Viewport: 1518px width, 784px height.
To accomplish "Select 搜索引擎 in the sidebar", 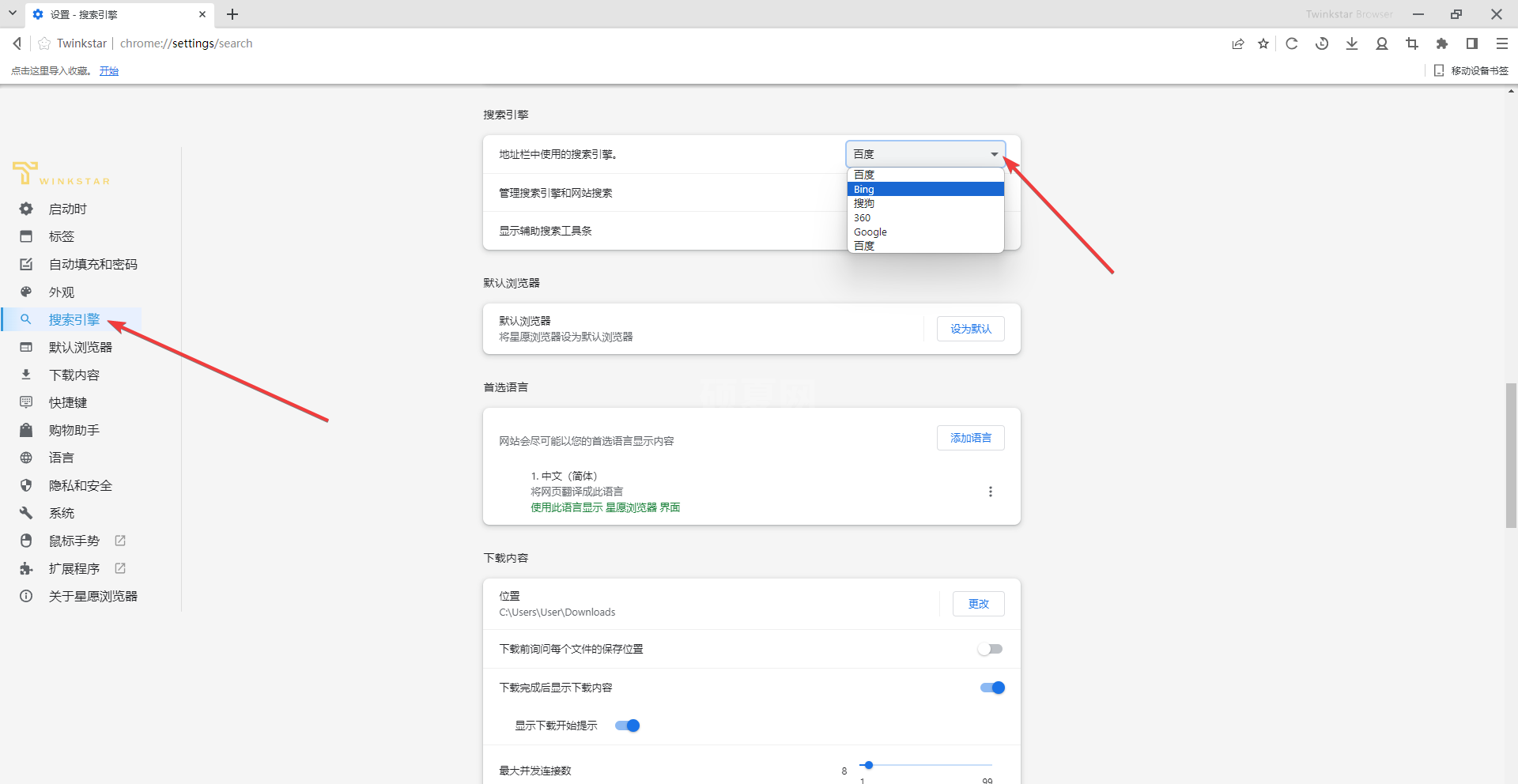I will click(x=74, y=319).
